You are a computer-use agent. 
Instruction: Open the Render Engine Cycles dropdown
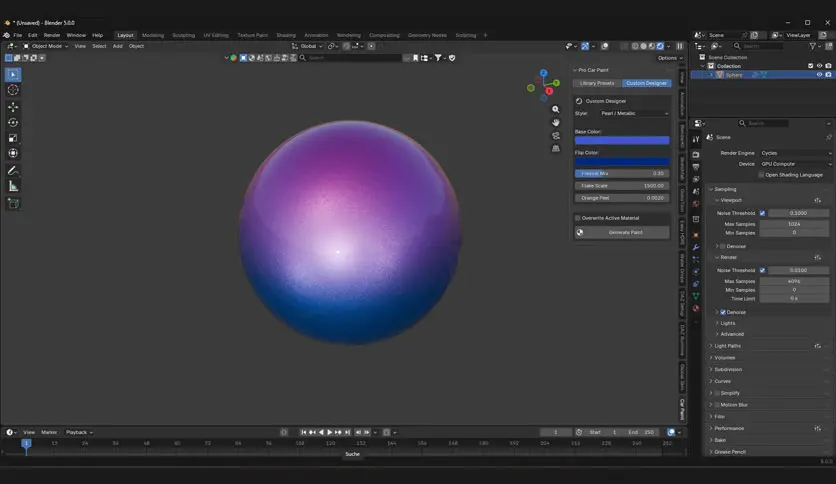[795, 153]
